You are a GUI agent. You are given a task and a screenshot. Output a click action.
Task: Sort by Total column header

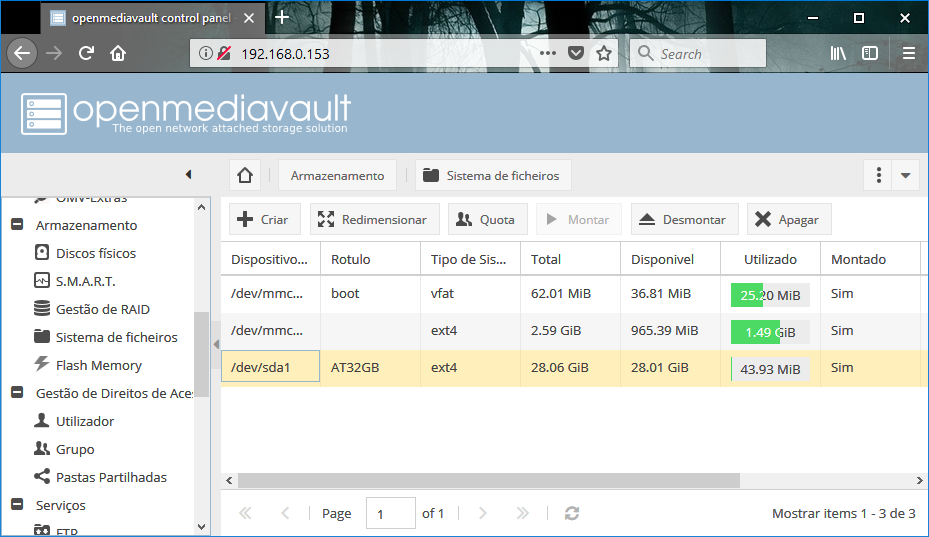[571, 259]
